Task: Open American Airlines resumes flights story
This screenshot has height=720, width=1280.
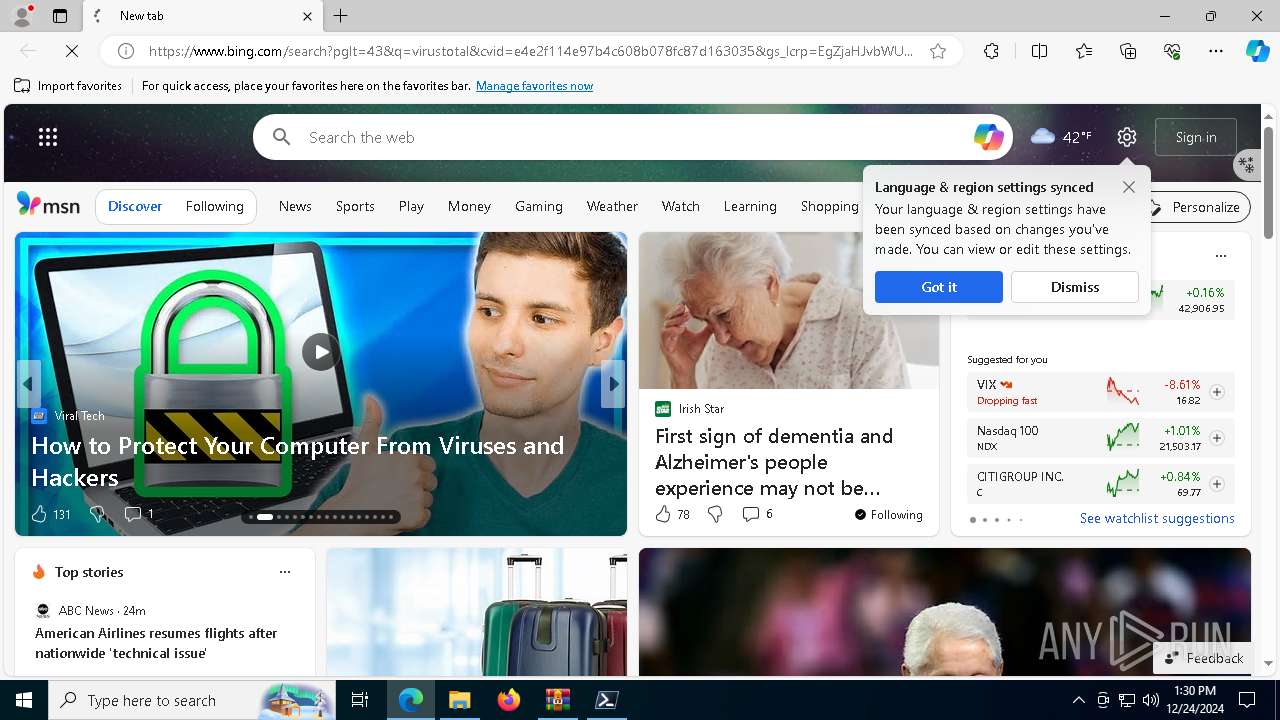Action: (156, 643)
